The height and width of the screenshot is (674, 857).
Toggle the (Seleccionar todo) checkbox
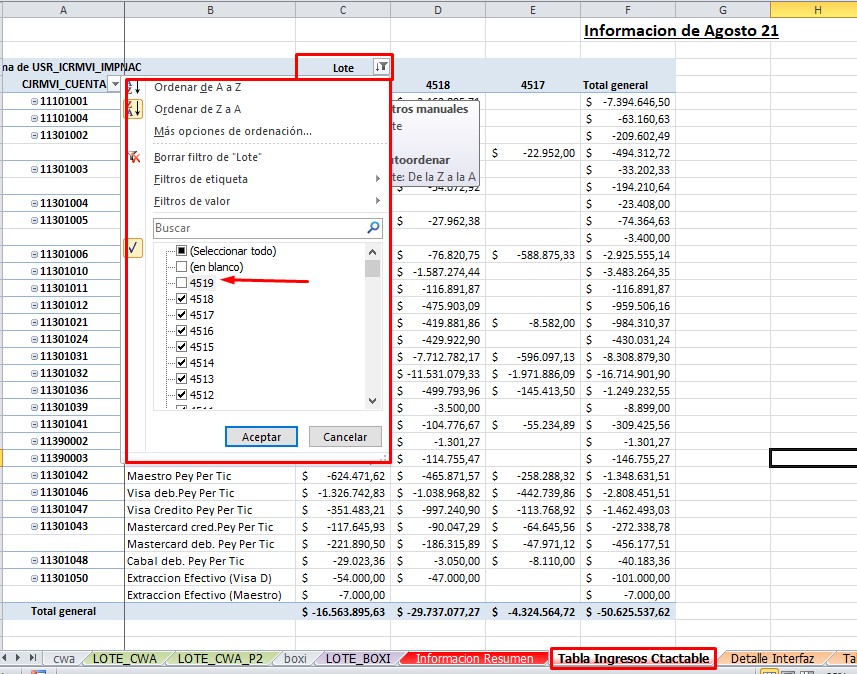(181, 251)
